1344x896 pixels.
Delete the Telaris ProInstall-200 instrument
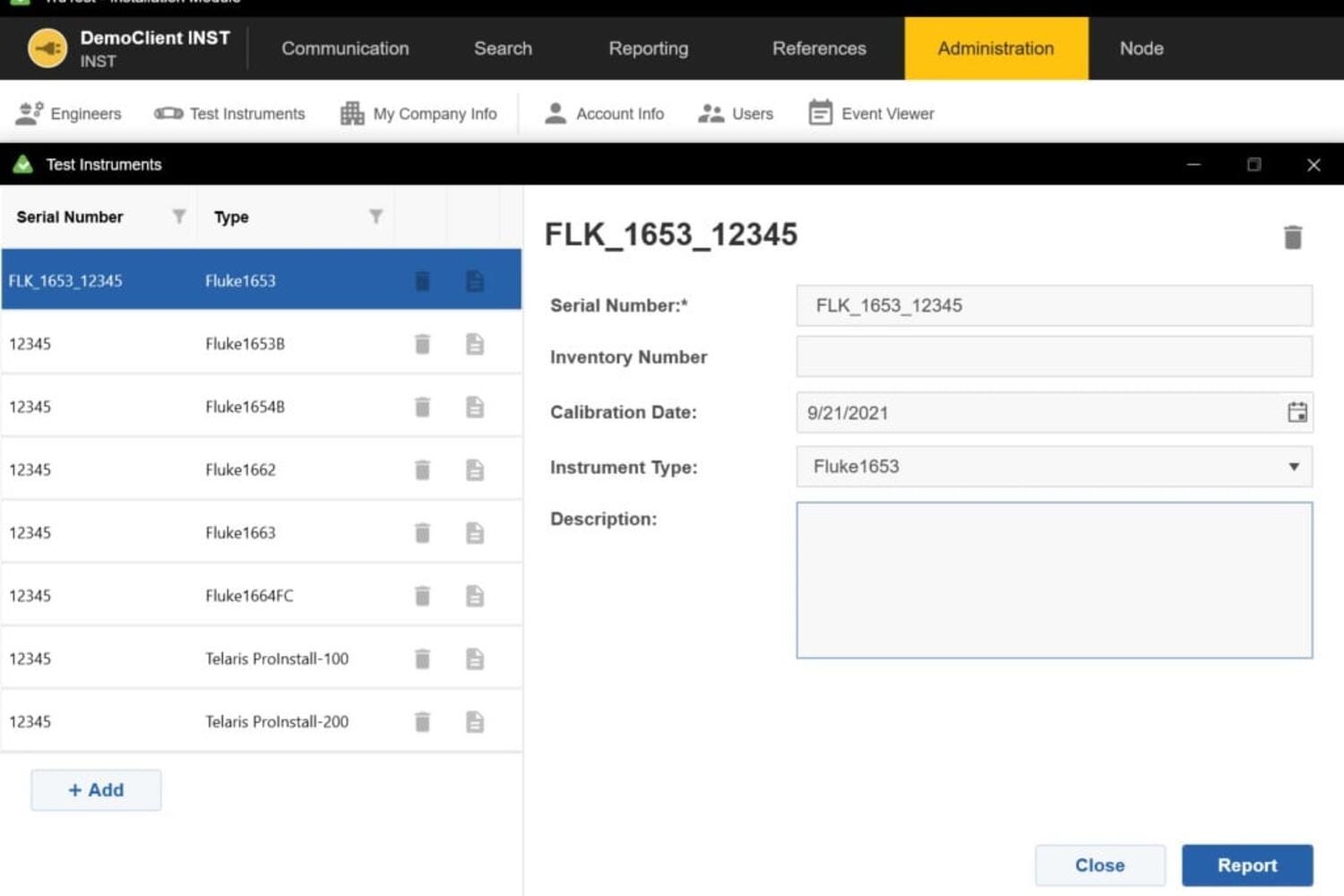(422, 721)
